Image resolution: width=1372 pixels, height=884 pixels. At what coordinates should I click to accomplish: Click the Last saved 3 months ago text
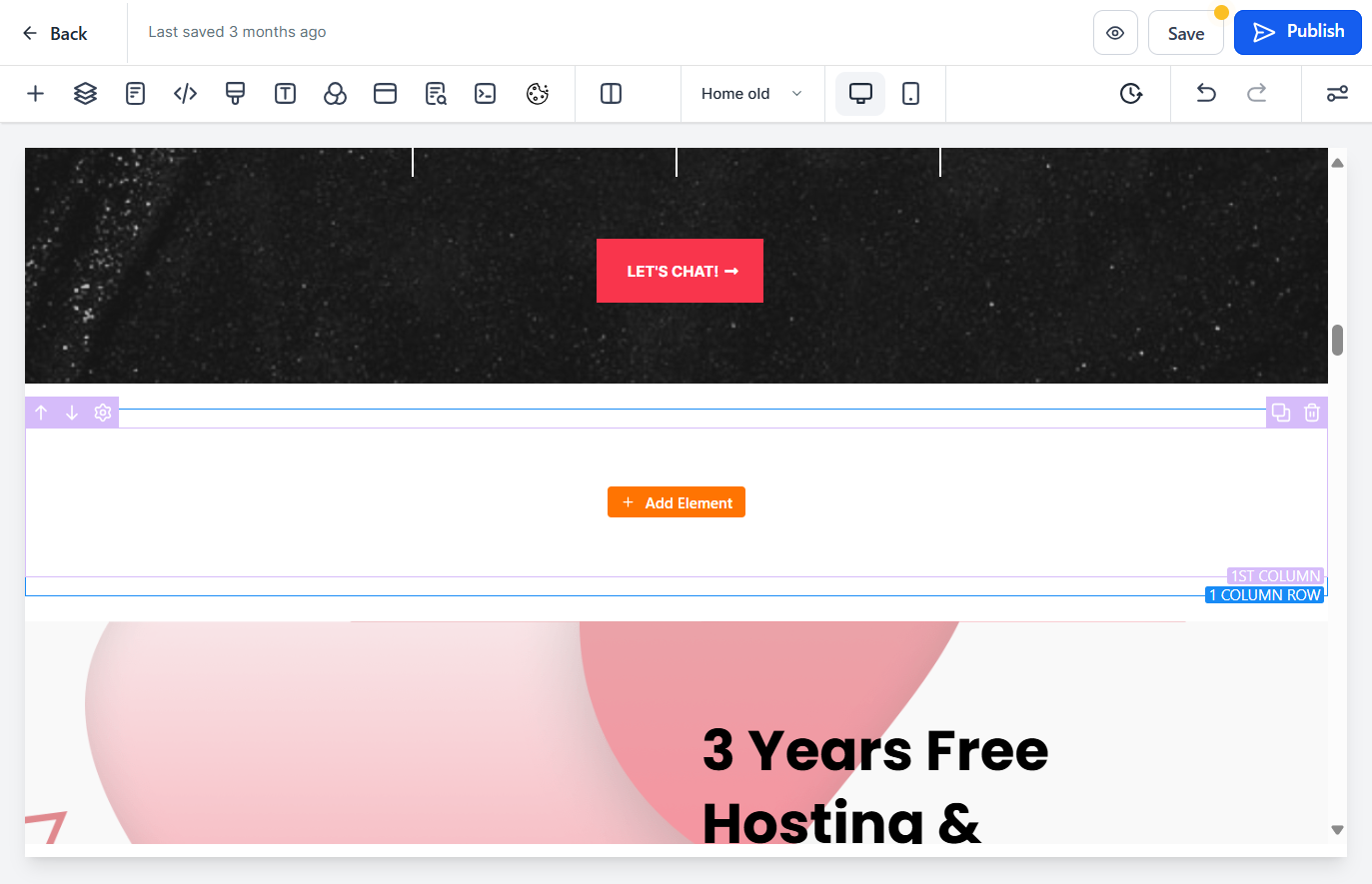click(x=237, y=32)
